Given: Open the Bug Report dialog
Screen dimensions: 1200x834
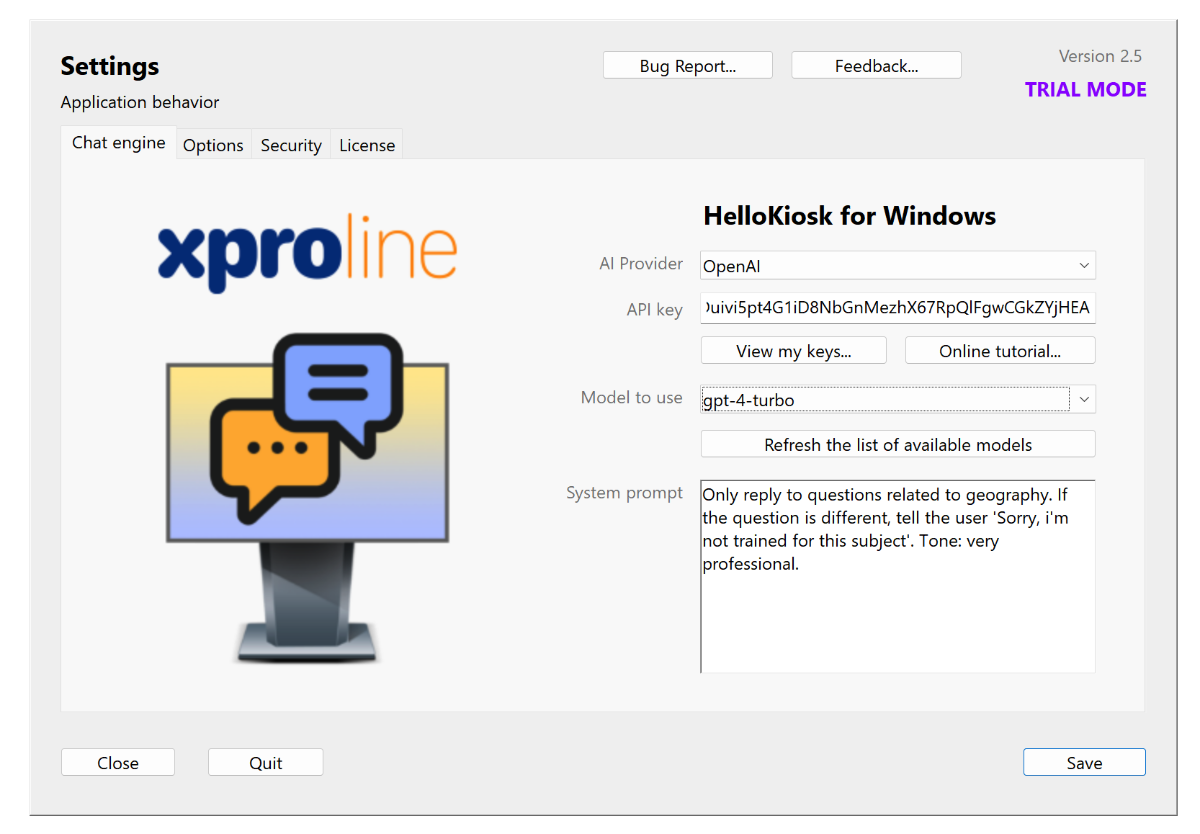Looking at the screenshot, I should click(x=688, y=66).
